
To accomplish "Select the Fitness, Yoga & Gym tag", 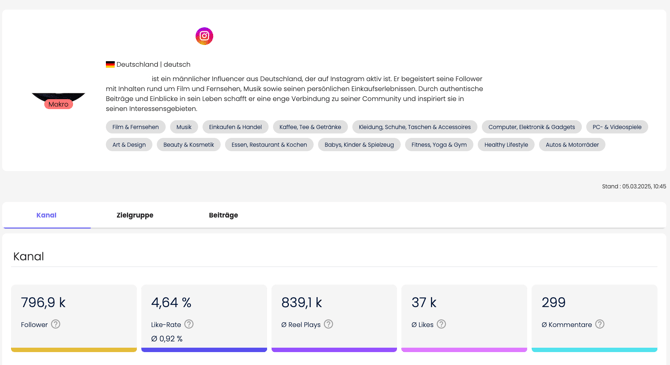I will 439,144.
